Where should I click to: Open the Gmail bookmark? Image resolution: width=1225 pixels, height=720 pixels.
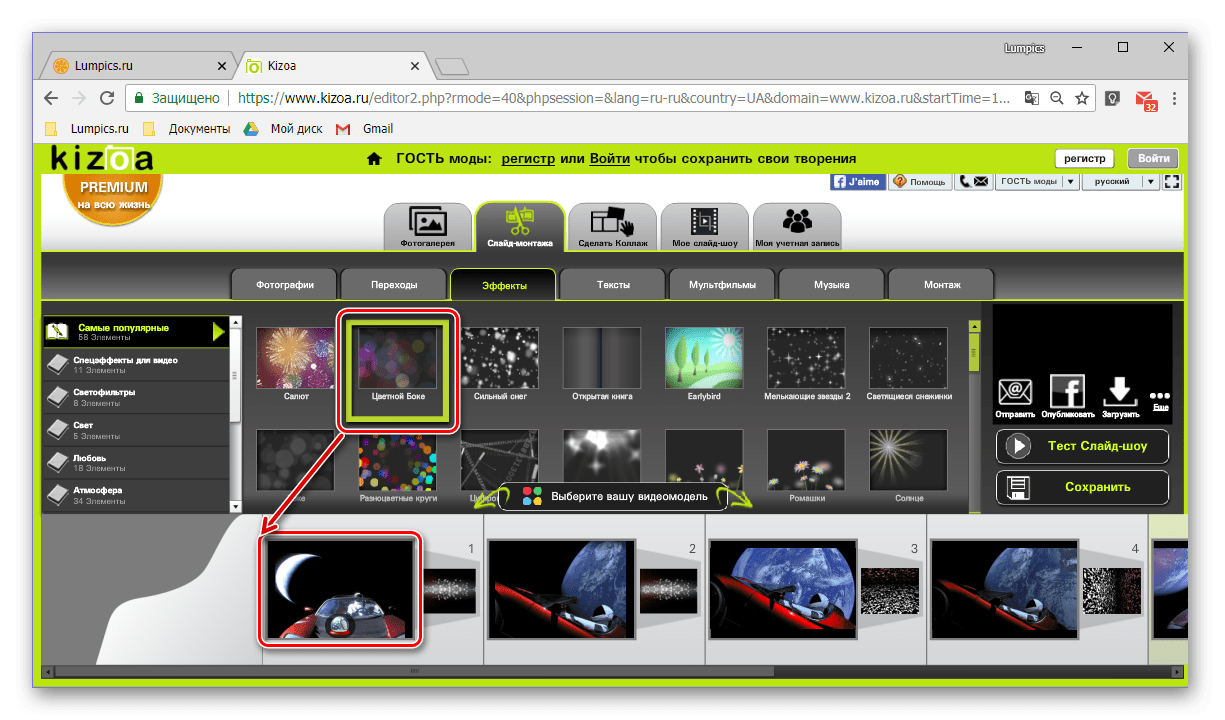click(x=365, y=129)
